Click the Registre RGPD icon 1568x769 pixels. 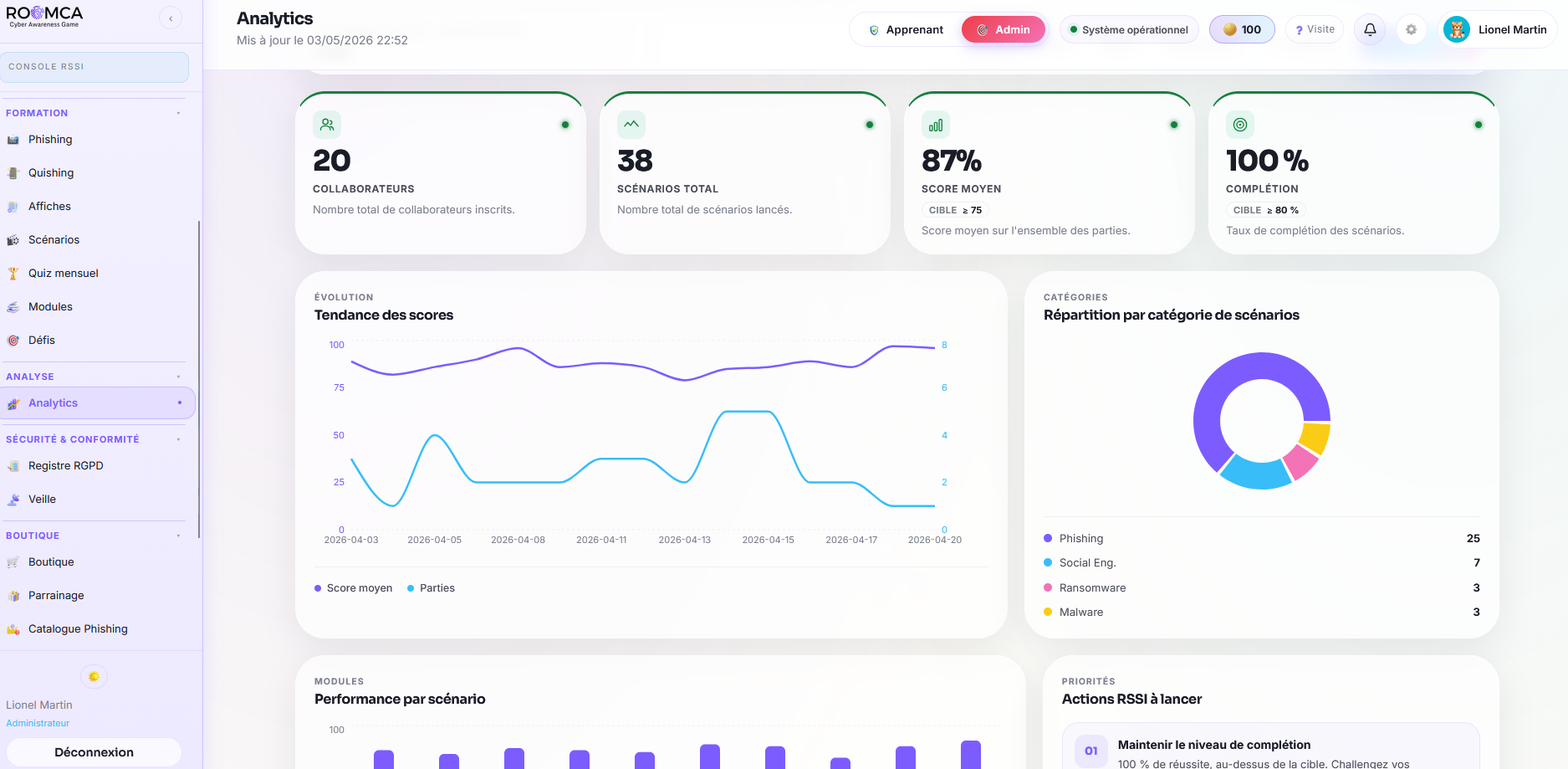point(13,466)
